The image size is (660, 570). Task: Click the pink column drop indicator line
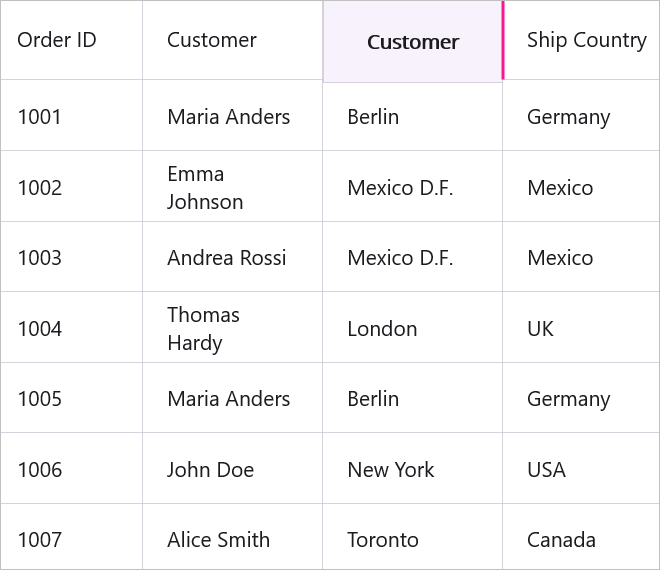pyautogui.click(x=503, y=40)
